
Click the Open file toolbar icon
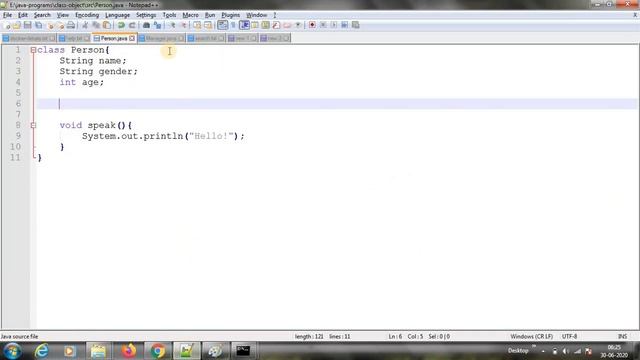[17, 25]
